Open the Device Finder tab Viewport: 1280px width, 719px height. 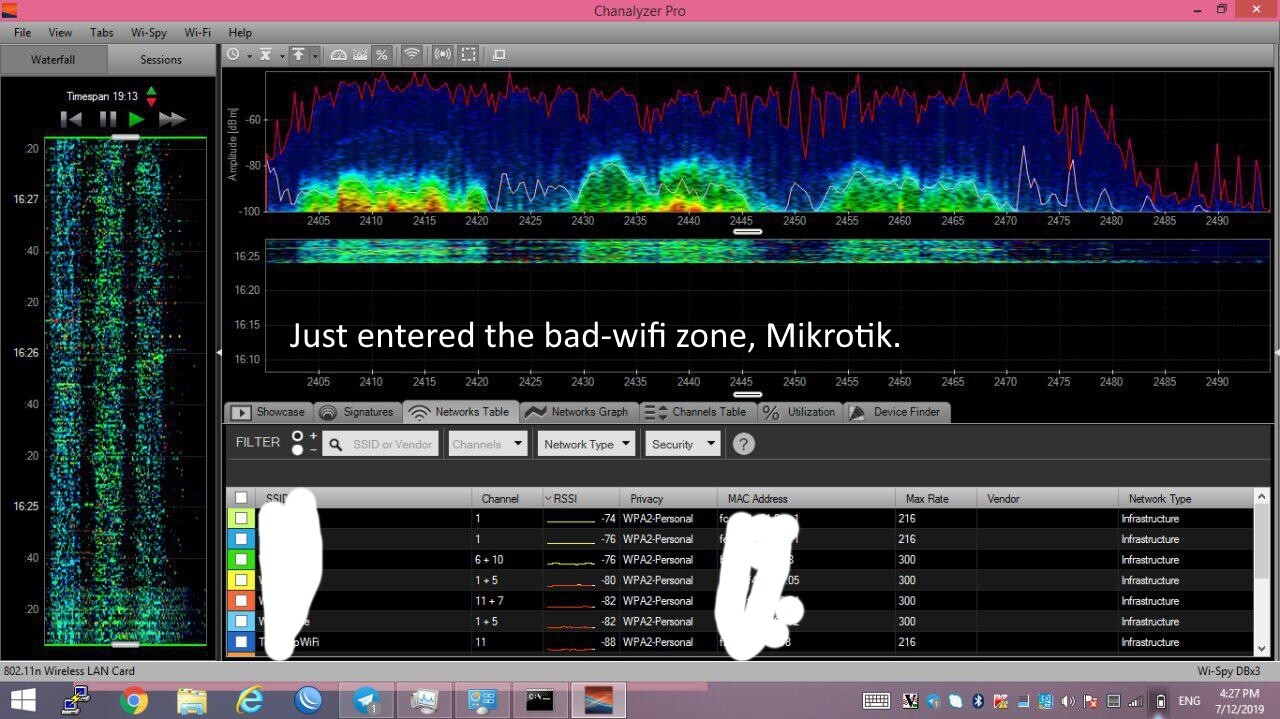tap(896, 412)
